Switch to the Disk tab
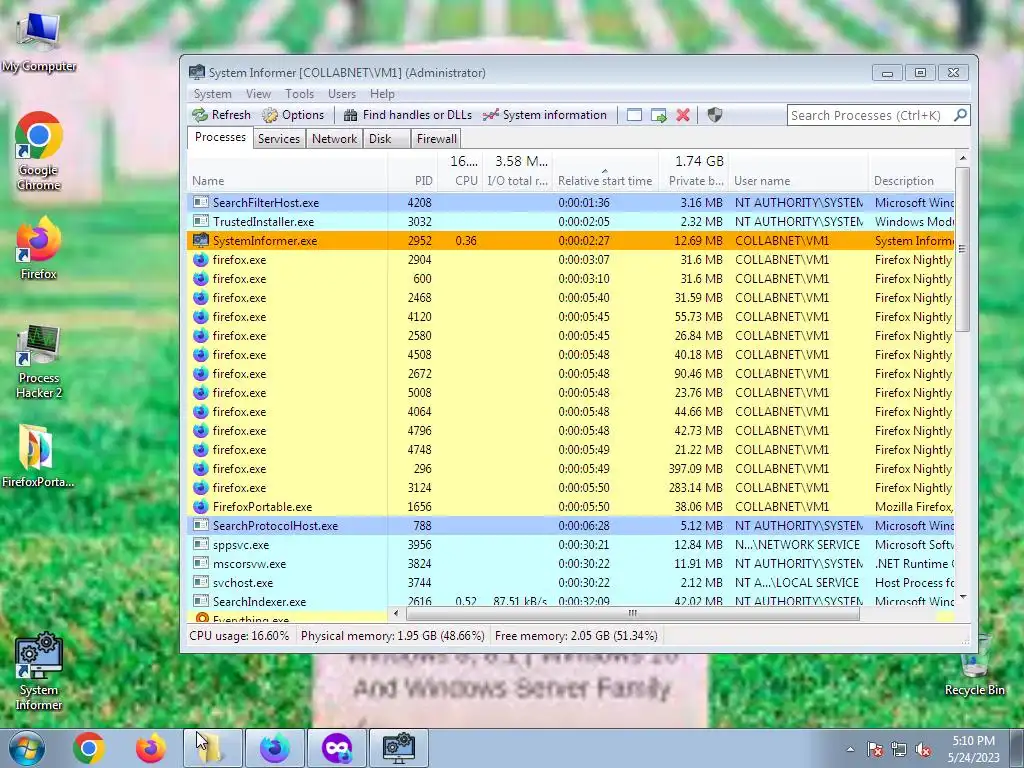Image resolution: width=1024 pixels, height=768 pixels. (x=386, y=138)
